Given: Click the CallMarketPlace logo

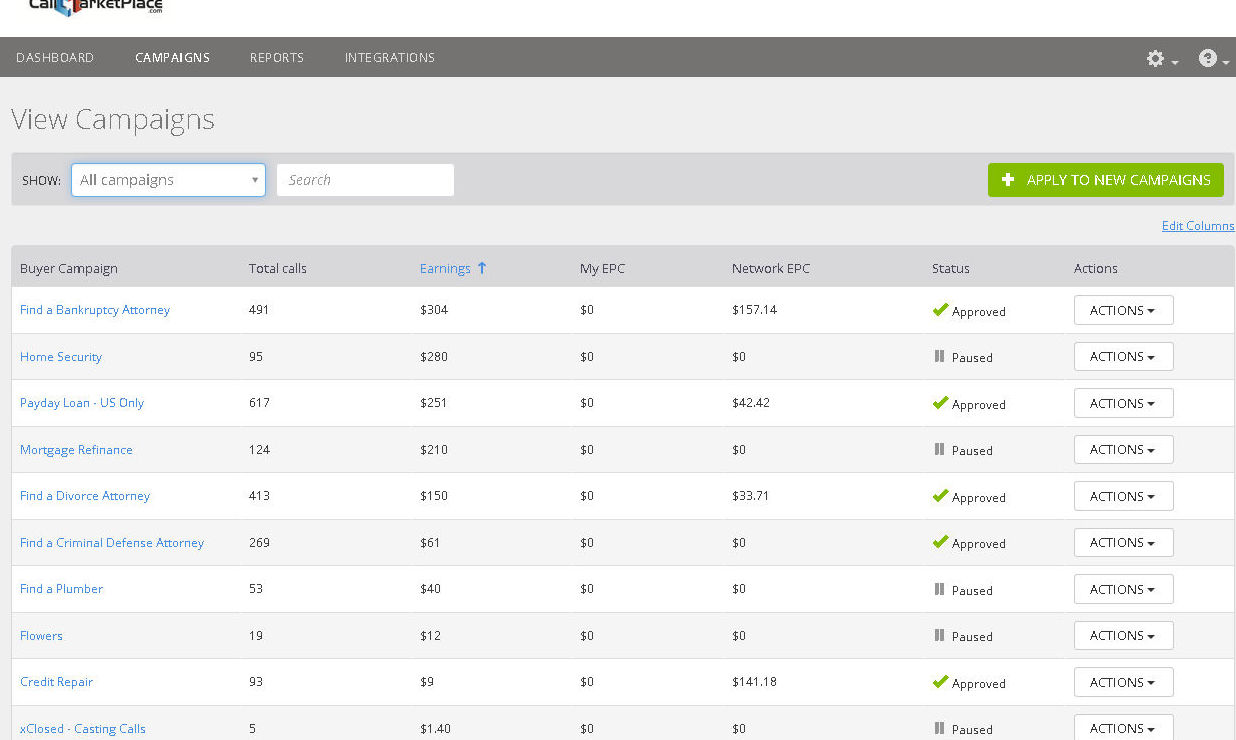Looking at the screenshot, I should pos(95,8).
